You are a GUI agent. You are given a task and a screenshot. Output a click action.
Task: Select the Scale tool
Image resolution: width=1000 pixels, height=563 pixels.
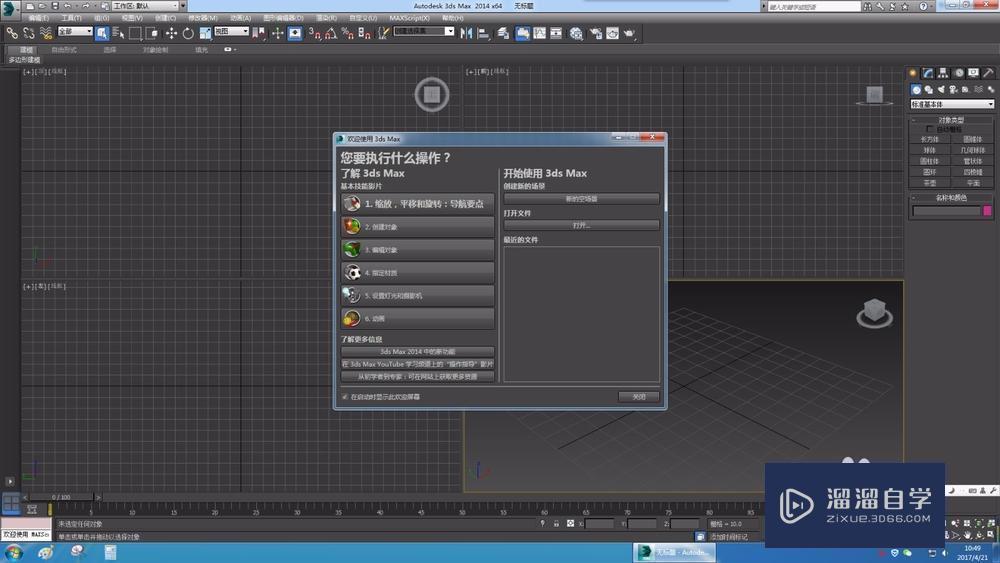205,33
